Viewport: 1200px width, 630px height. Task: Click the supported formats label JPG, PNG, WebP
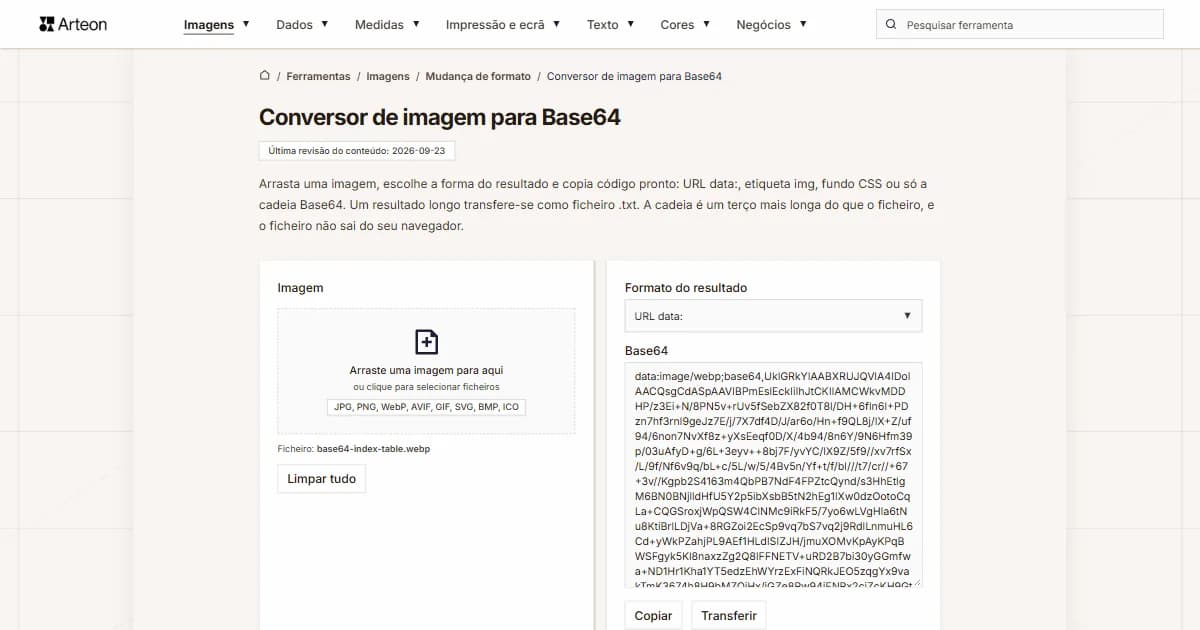426,407
